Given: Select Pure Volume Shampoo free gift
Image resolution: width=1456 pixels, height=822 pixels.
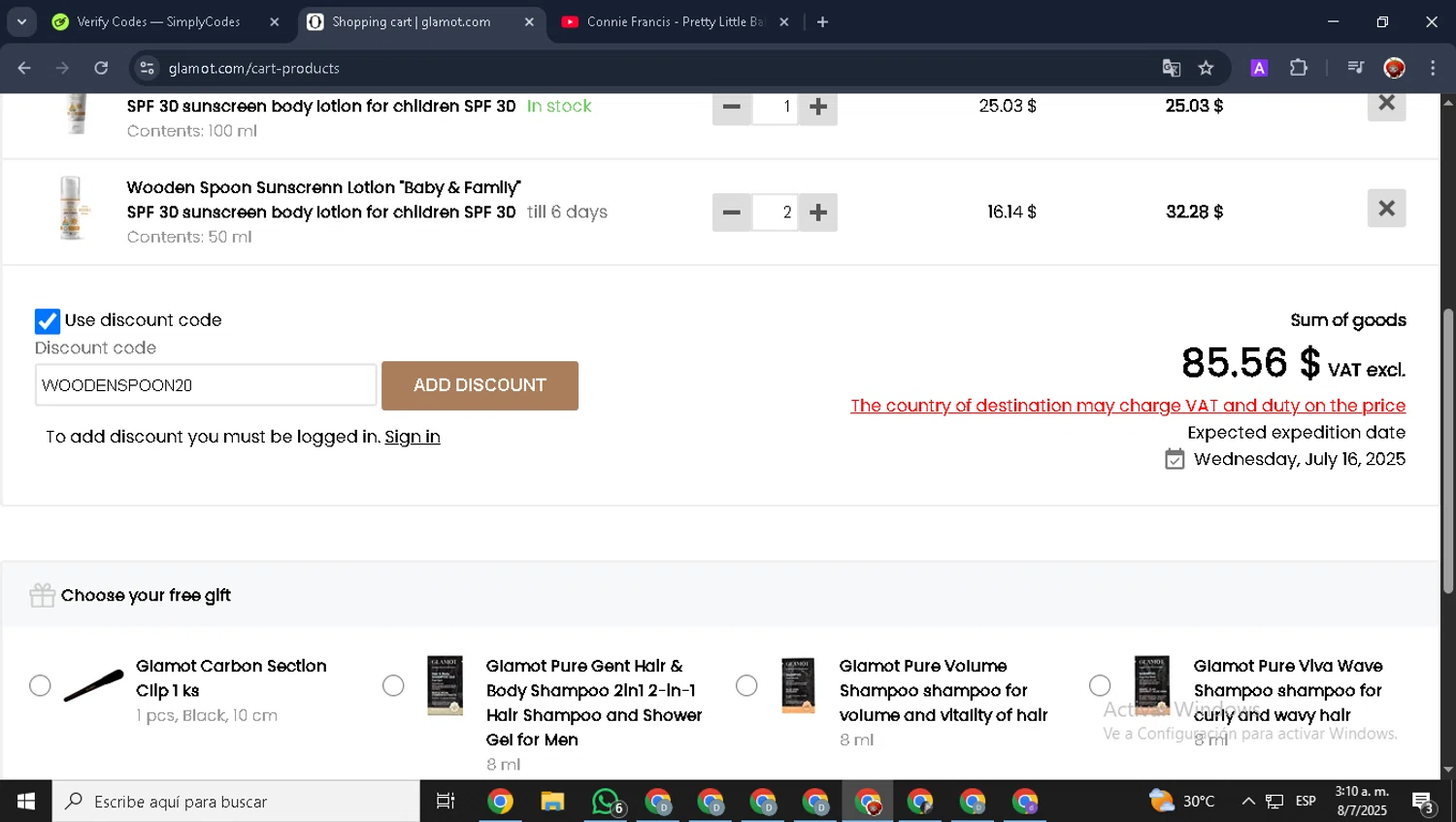Looking at the screenshot, I should click(x=746, y=685).
